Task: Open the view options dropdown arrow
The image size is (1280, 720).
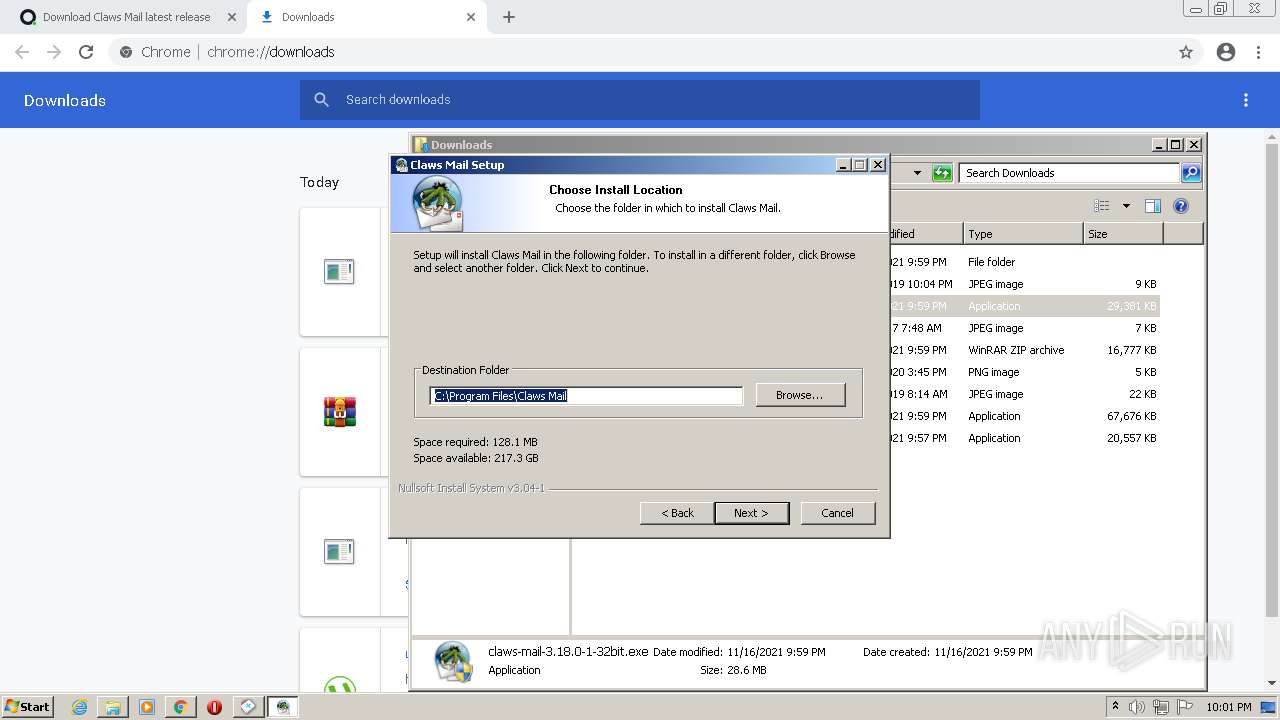Action: [1126, 206]
